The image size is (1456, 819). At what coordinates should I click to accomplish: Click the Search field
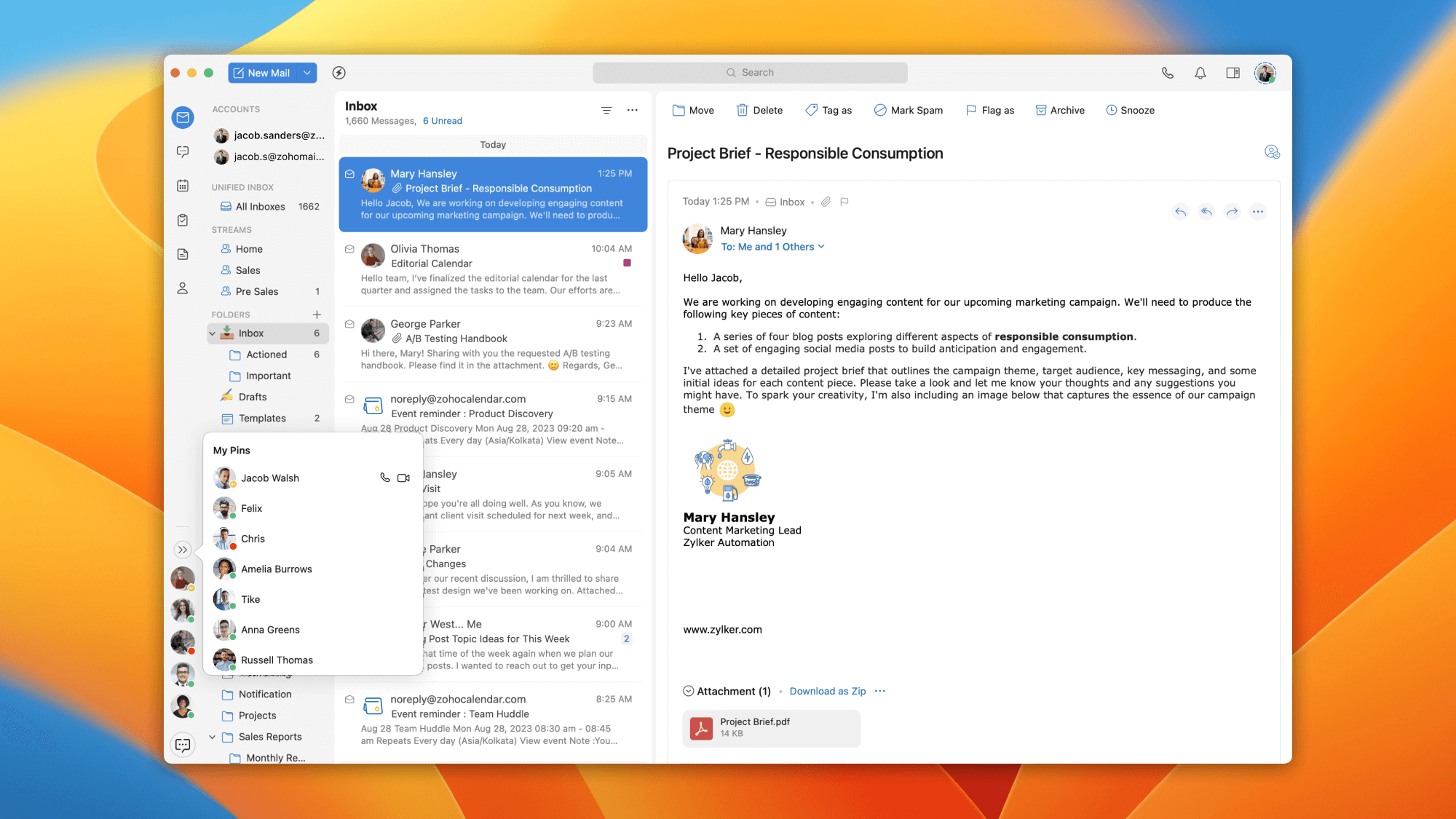pyautogui.click(x=750, y=73)
